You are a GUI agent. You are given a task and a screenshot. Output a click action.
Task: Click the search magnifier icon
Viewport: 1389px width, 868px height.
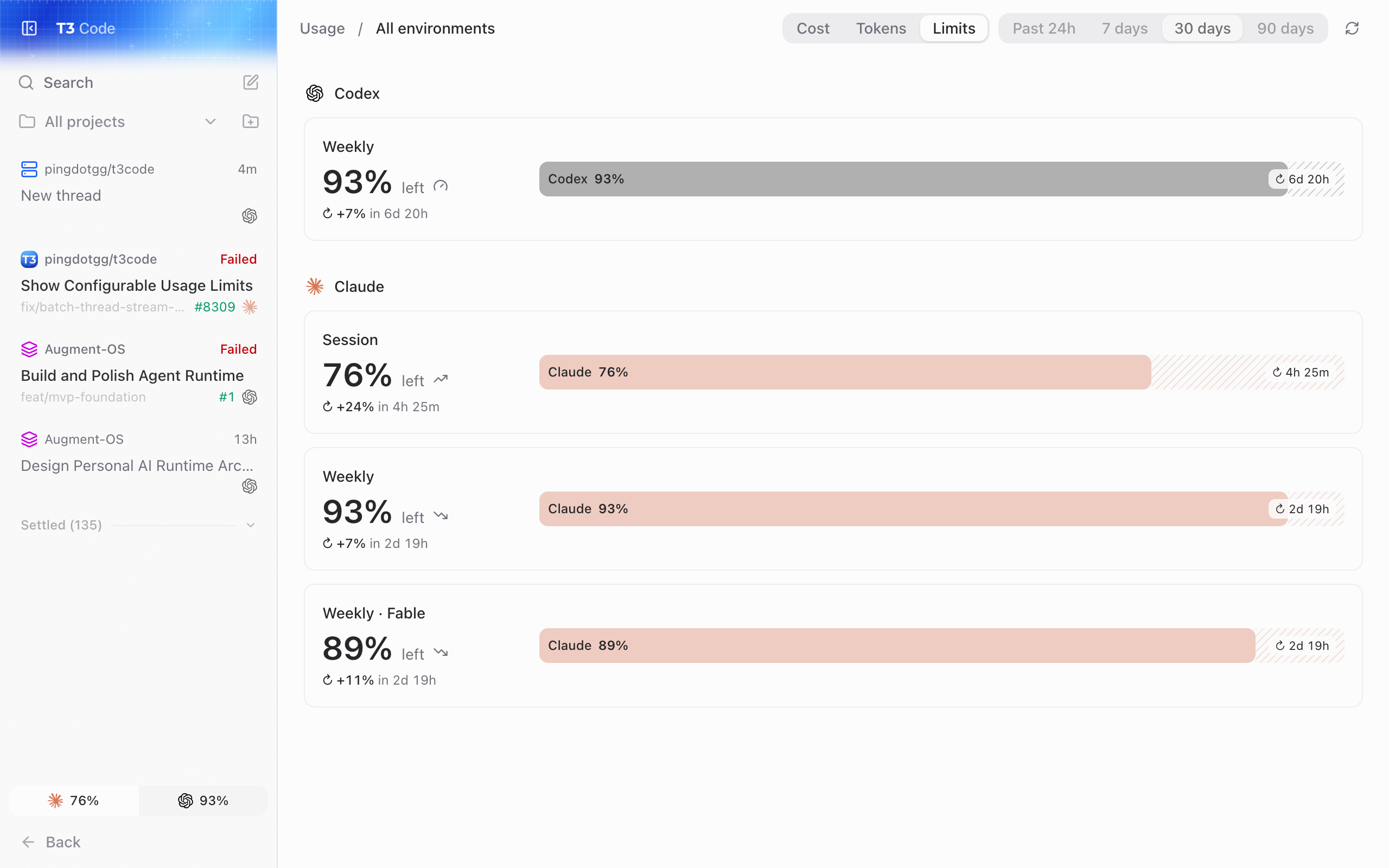coord(26,82)
